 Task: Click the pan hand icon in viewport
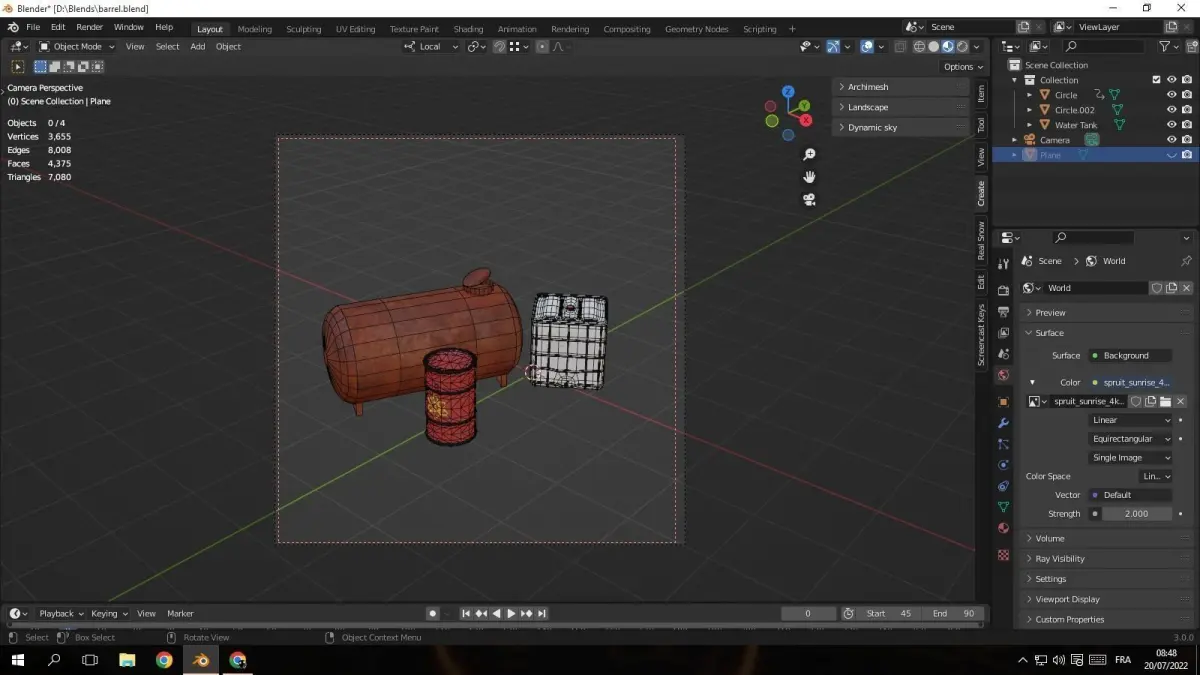click(809, 177)
